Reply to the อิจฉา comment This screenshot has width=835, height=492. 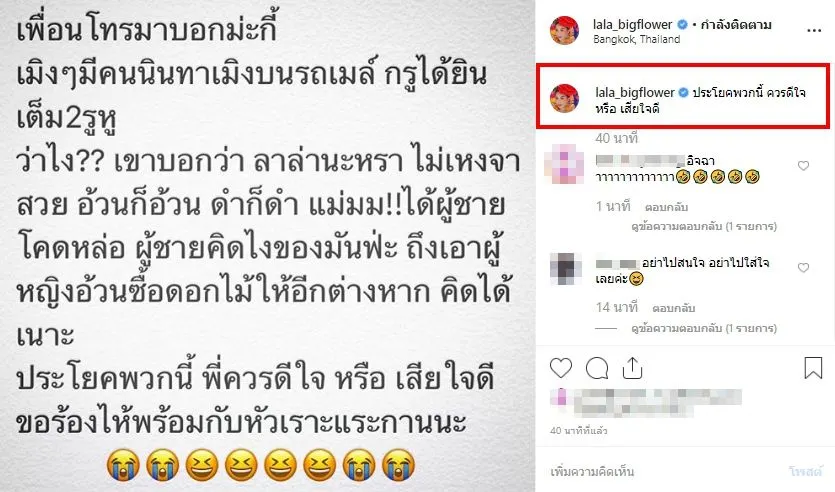pyautogui.click(x=667, y=207)
